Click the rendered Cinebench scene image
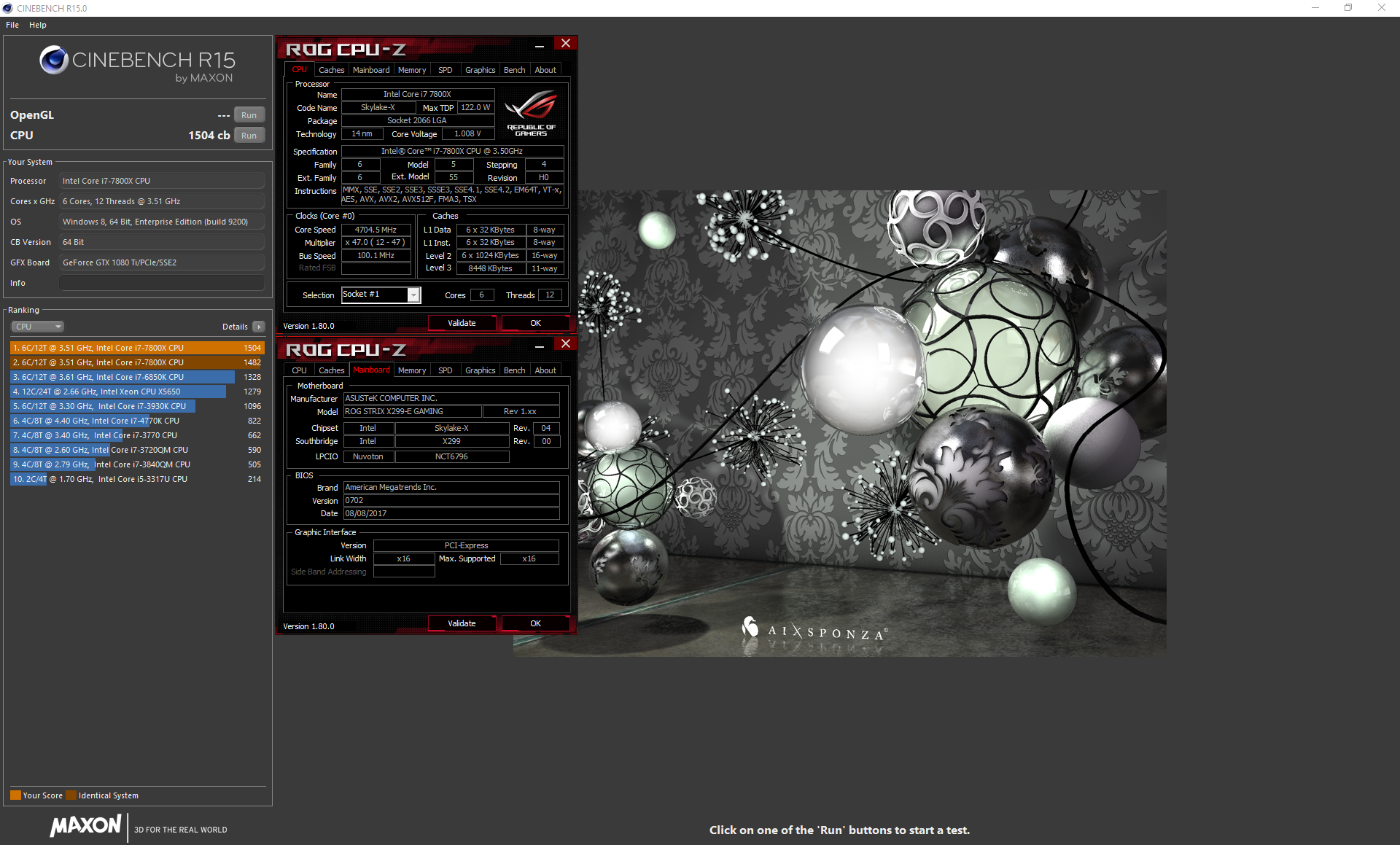The image size is (1400, 845). click(x=871, y=423)
